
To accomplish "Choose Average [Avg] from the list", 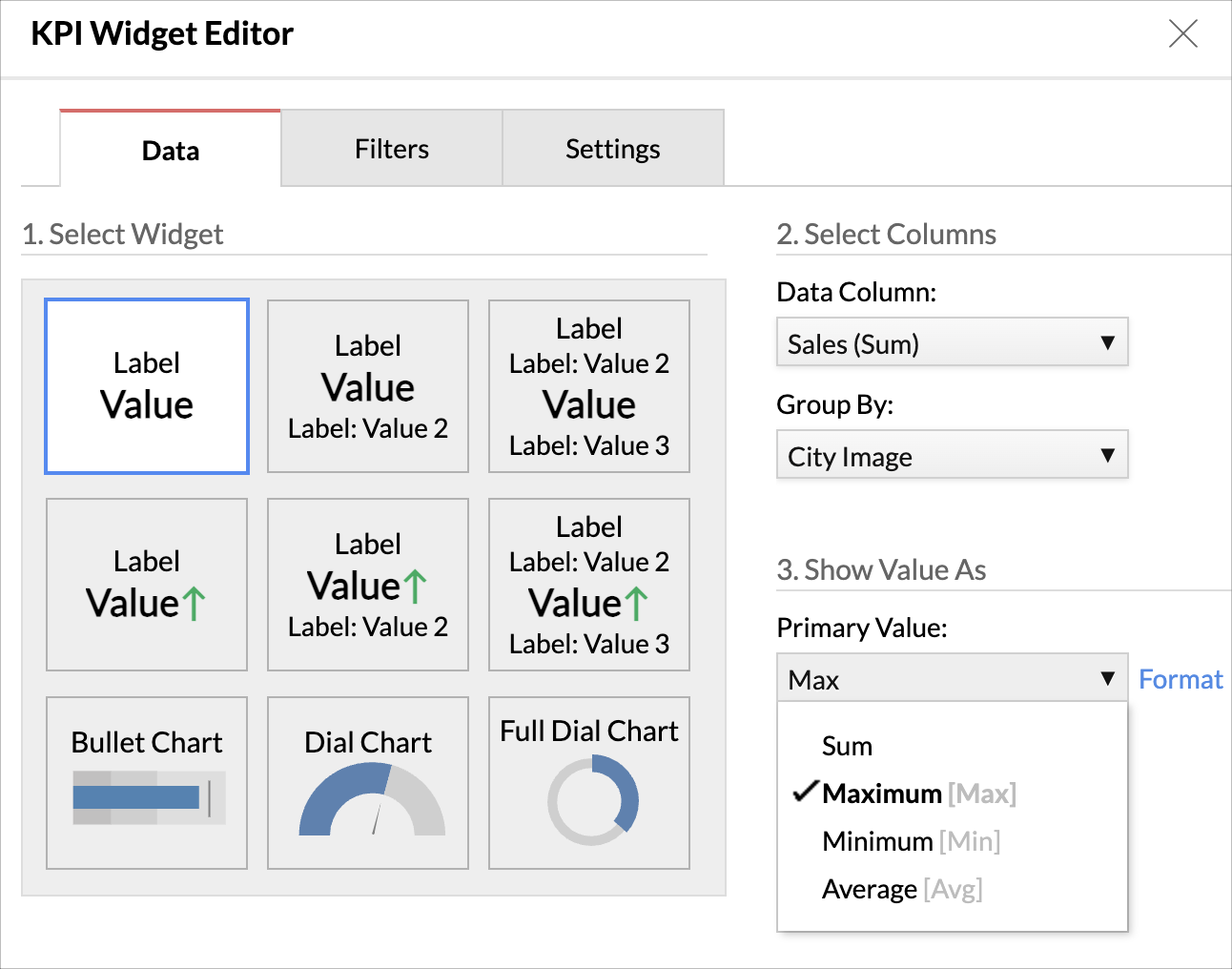I will (x=953, y=889).
